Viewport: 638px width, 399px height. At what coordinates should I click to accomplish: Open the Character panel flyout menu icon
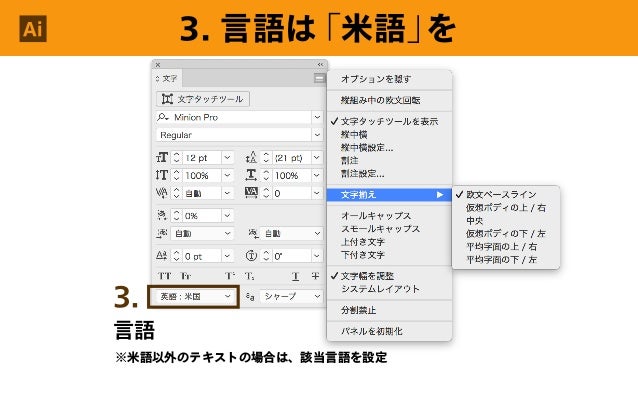pos(320,78)
